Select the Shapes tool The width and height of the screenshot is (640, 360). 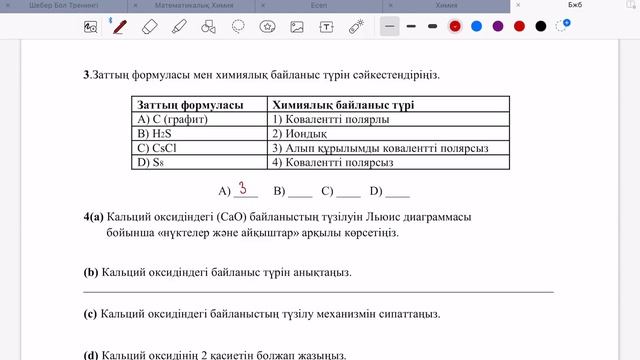tap(209, 27)
